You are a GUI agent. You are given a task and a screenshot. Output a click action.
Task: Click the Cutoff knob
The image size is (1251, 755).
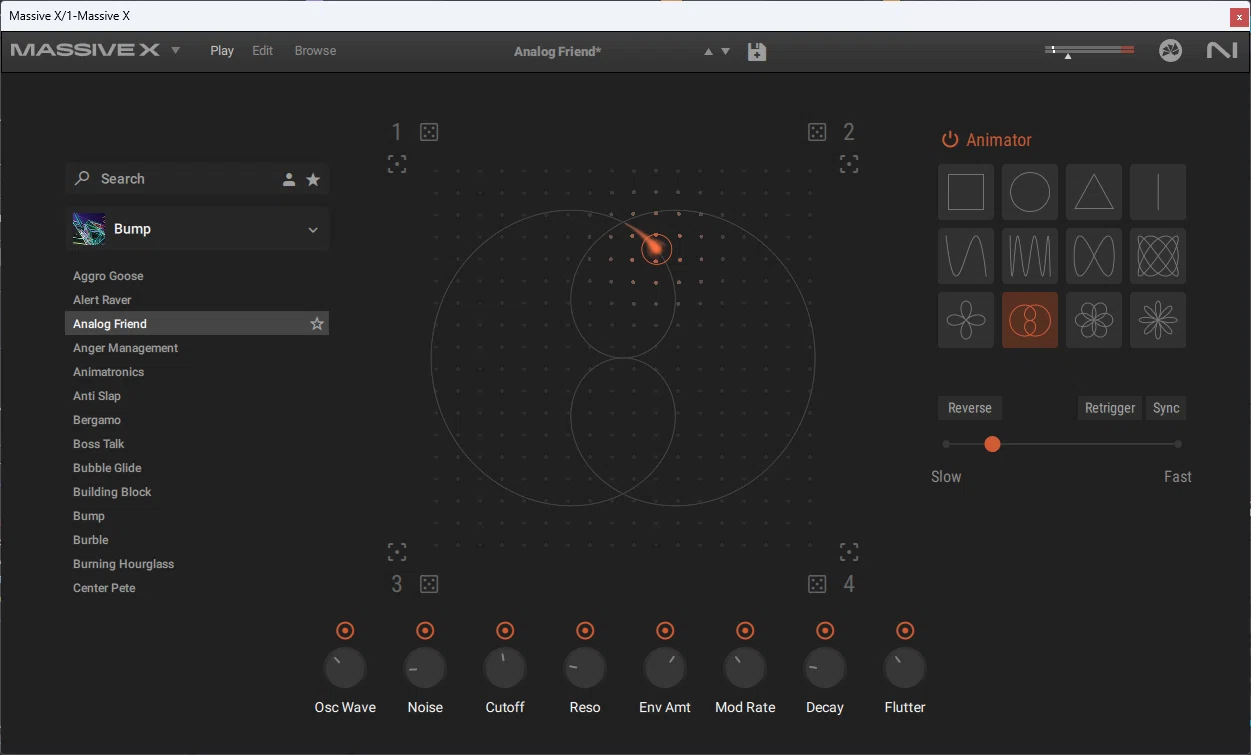coord(505,668)
